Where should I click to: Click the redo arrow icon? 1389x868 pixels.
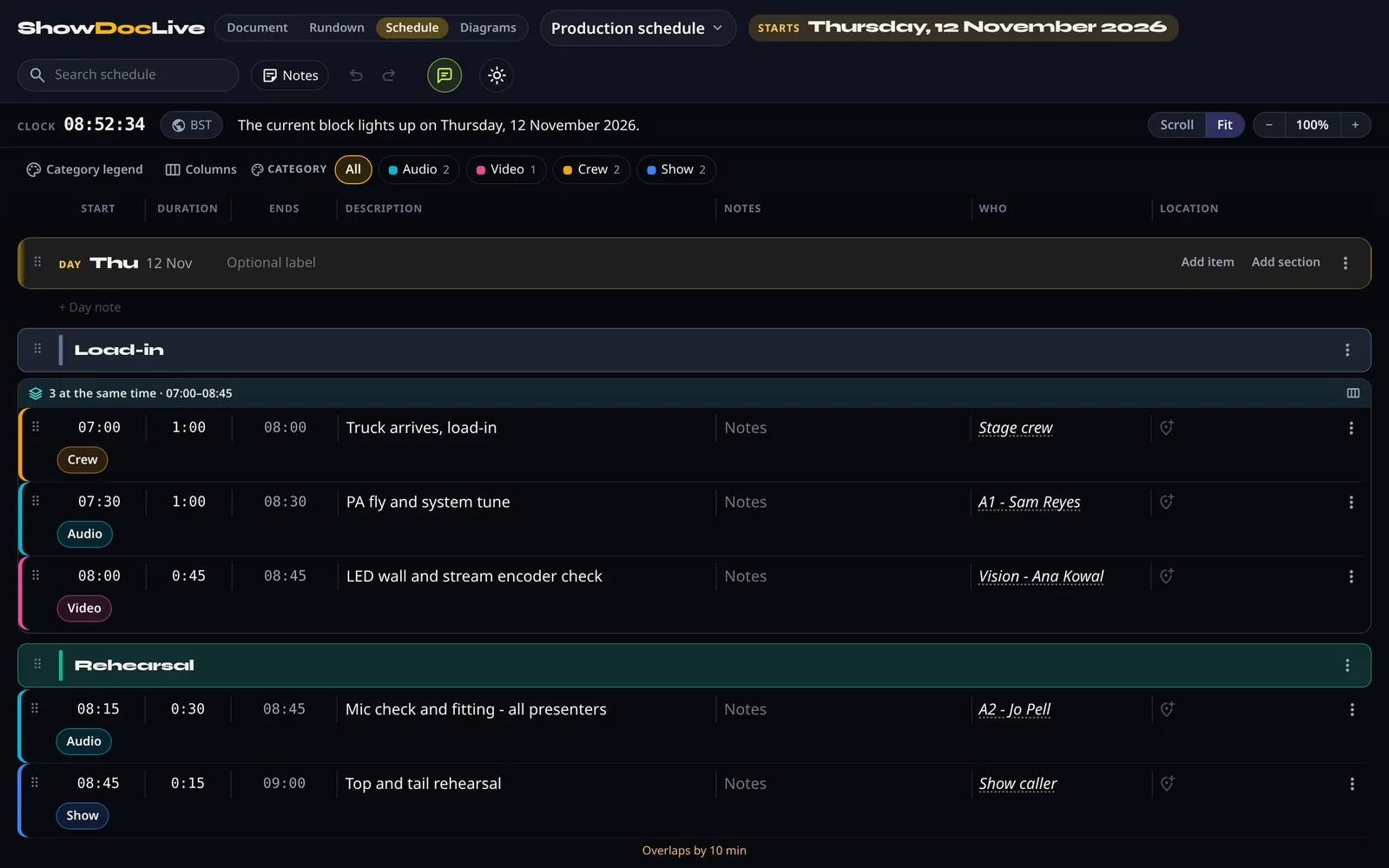(x=389, y=76)
